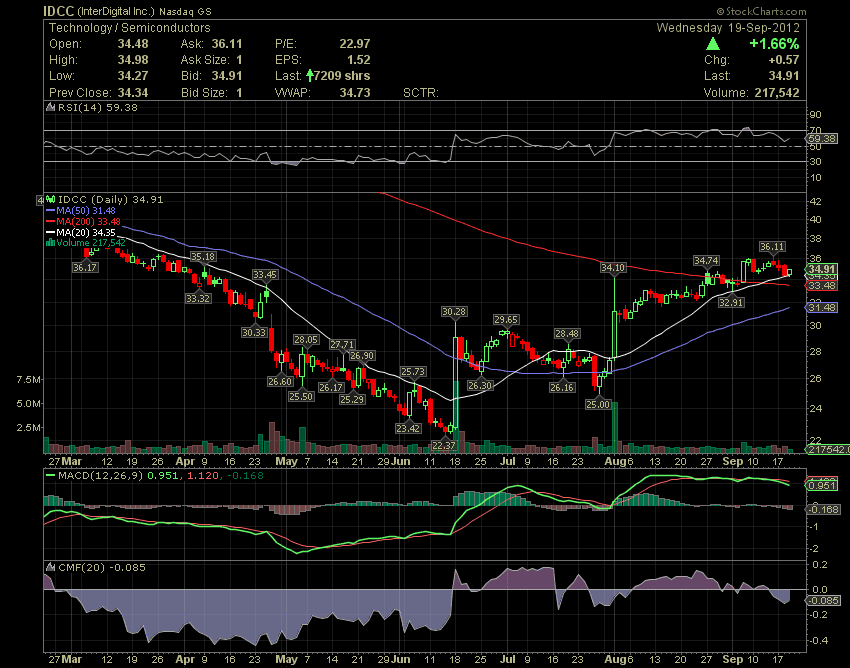This screenshot has height=668, width=850.
Task: Click the MACD(12,26,9) indicator title
Action: (x=101, y=476)
